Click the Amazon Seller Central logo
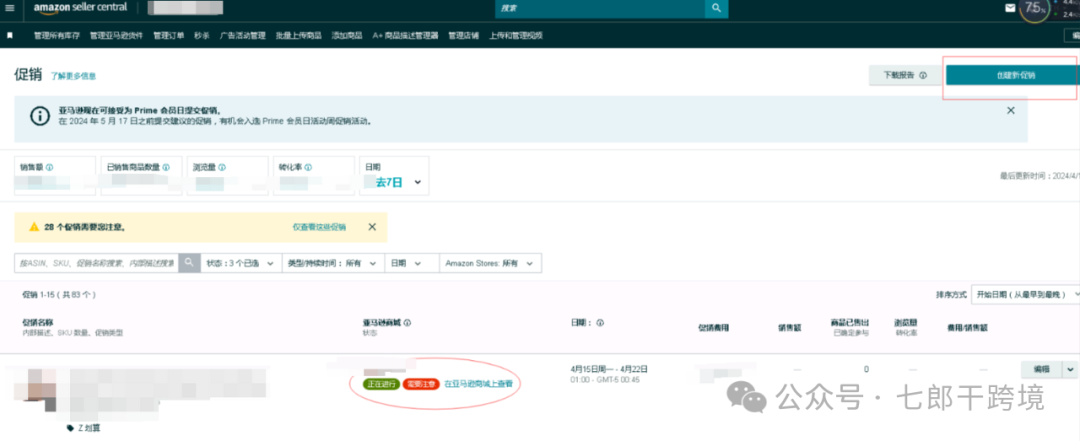This screenshot has width=1080, height=441. [x=80, y=8]
